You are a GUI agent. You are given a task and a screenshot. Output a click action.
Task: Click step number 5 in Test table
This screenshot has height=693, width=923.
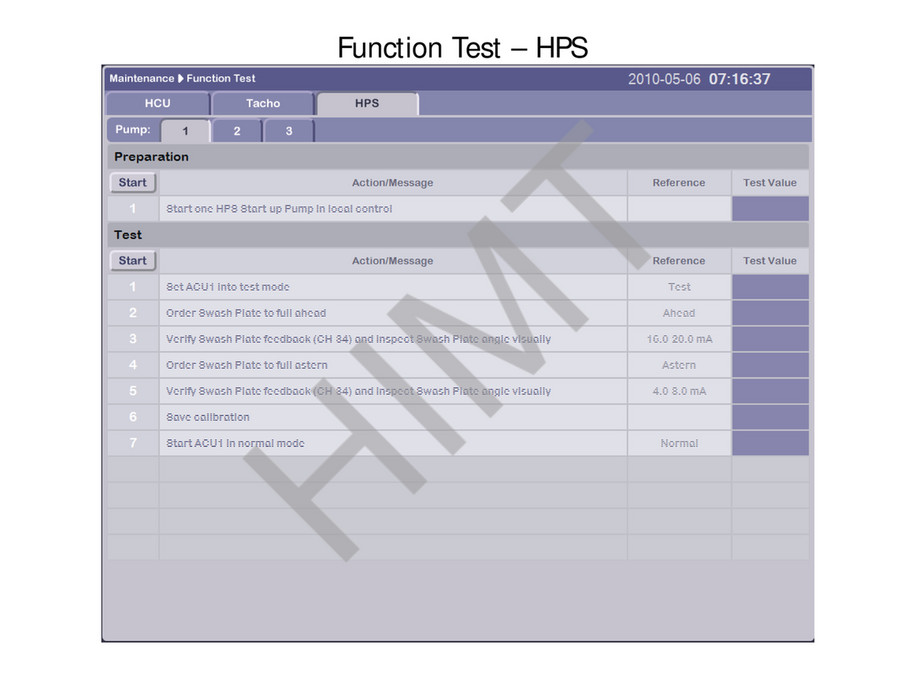133,391
